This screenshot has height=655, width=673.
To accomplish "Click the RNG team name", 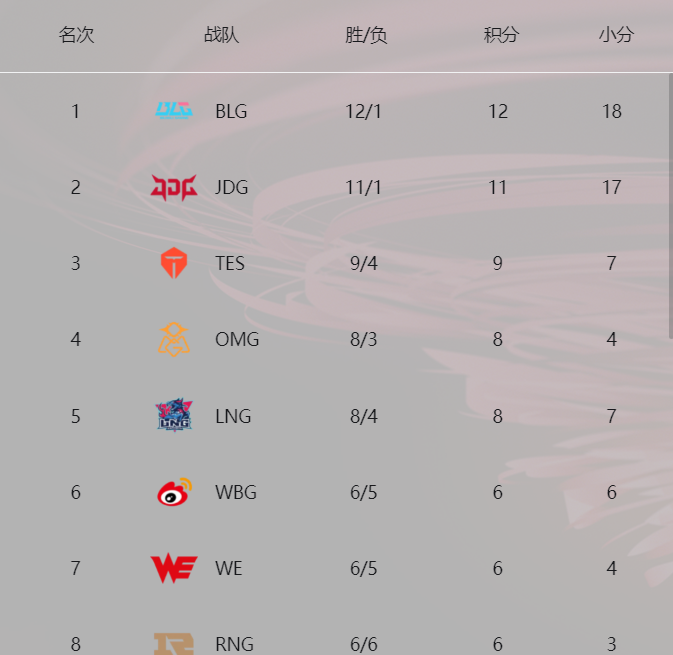I will (234, 644).
